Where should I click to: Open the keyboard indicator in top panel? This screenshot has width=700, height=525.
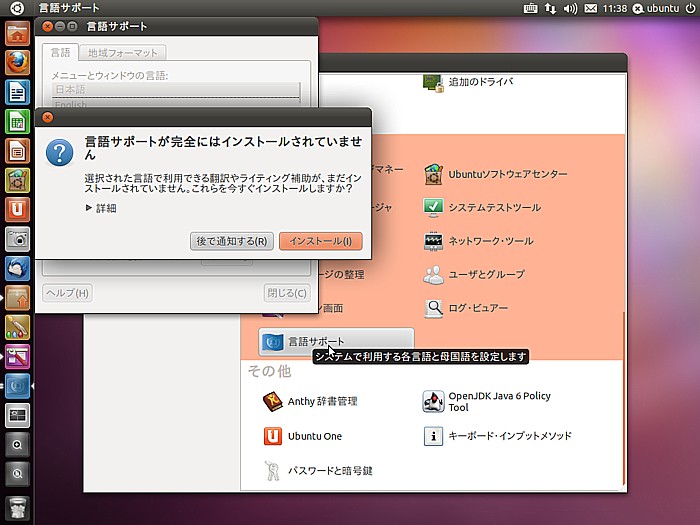coord(530,8)
